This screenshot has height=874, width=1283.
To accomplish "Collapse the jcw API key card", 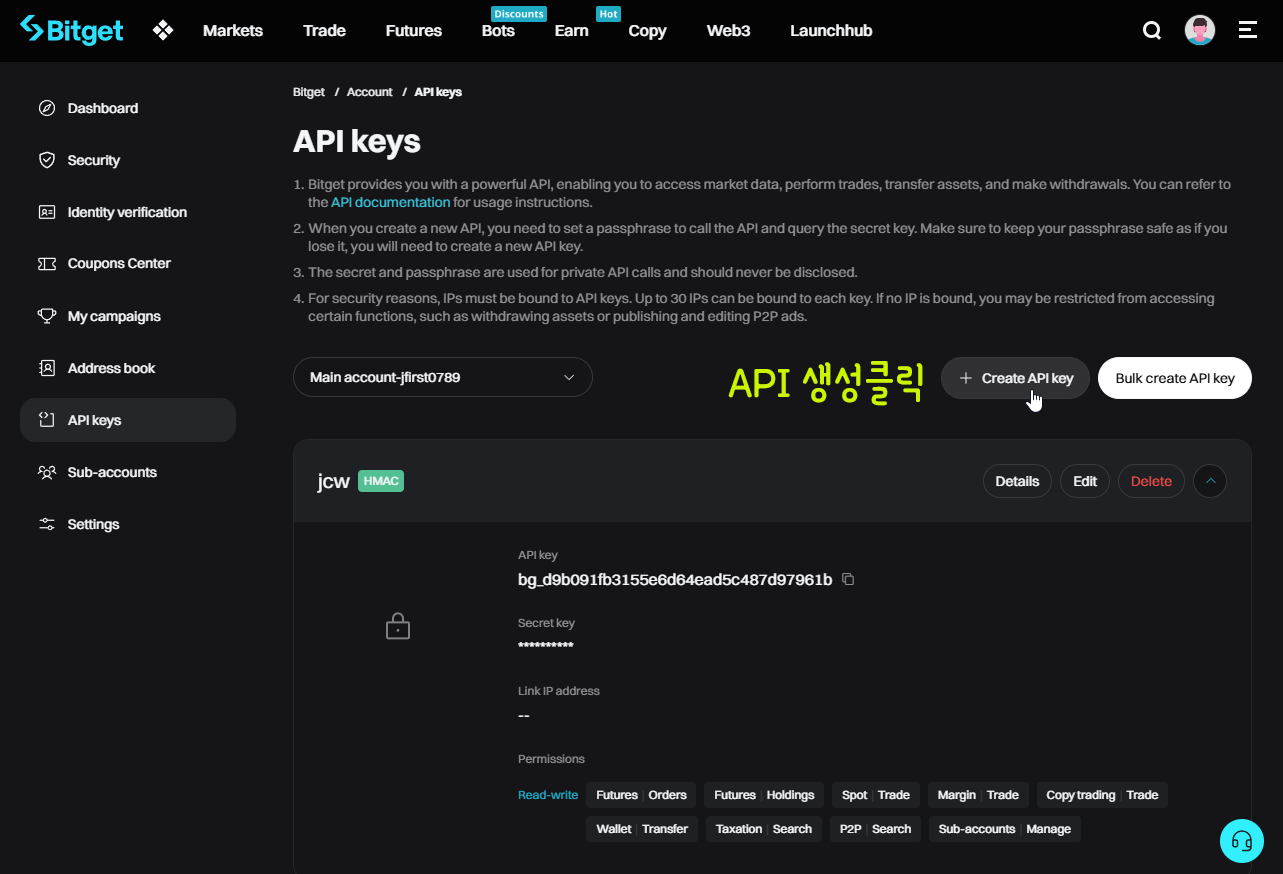I will point(1210,481).
